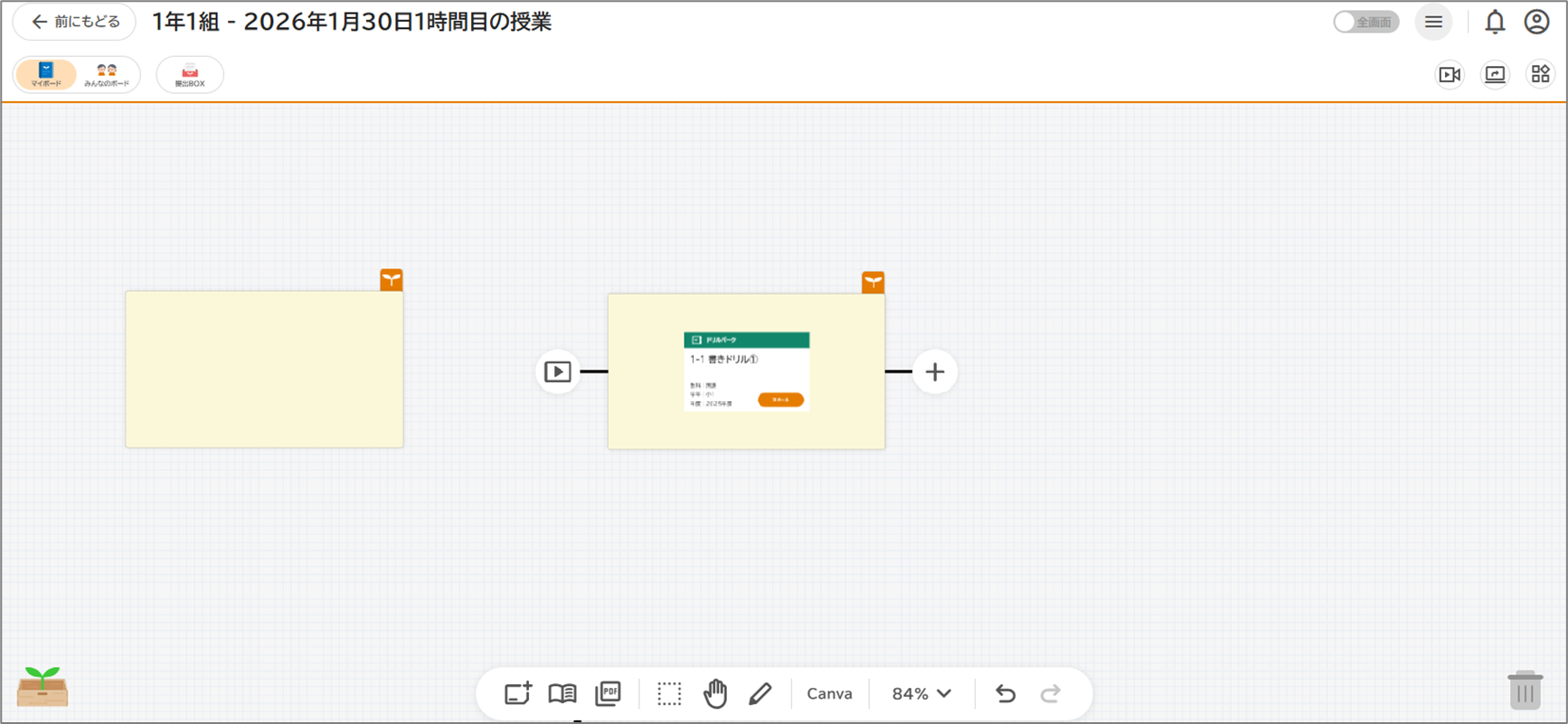Click the undo arrow

1006,693
